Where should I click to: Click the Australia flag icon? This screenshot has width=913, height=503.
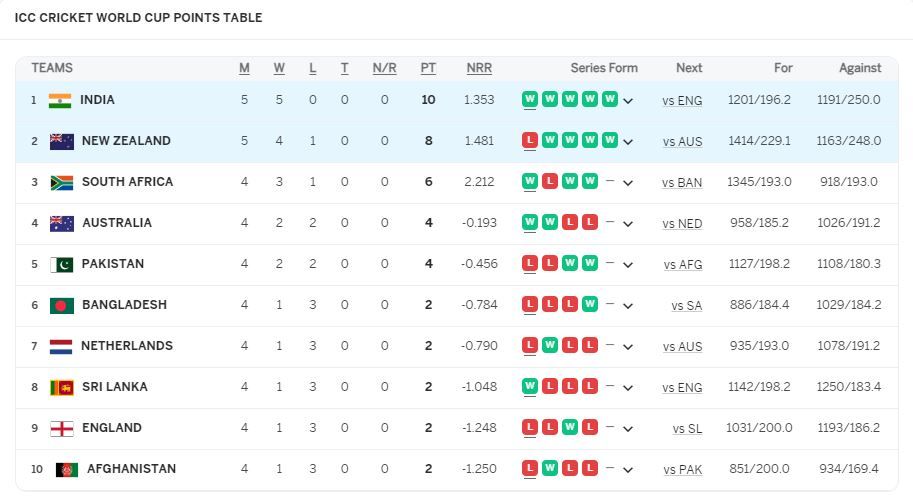pos(62,223)
